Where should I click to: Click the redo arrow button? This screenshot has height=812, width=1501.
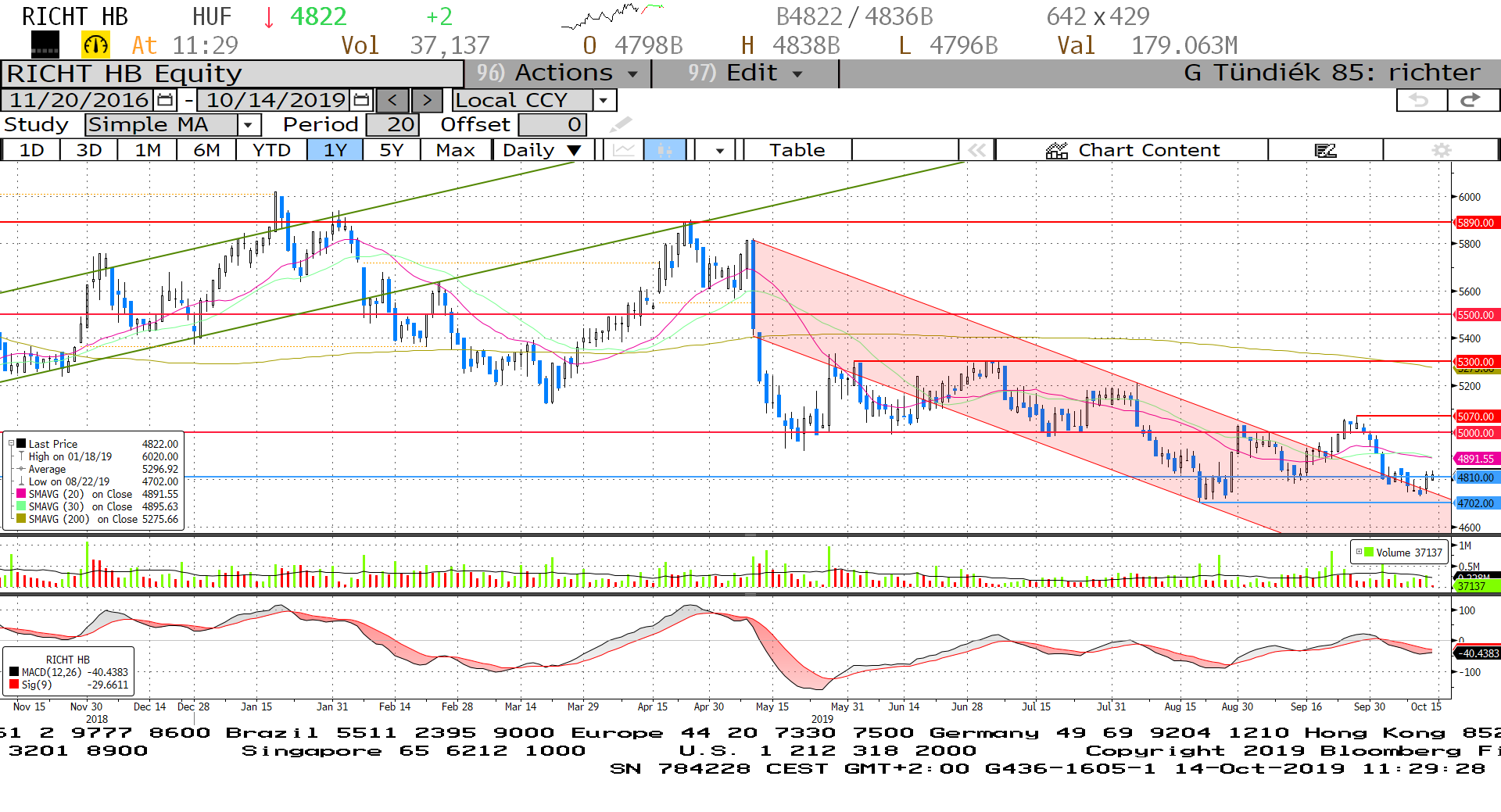[1471, 100]
